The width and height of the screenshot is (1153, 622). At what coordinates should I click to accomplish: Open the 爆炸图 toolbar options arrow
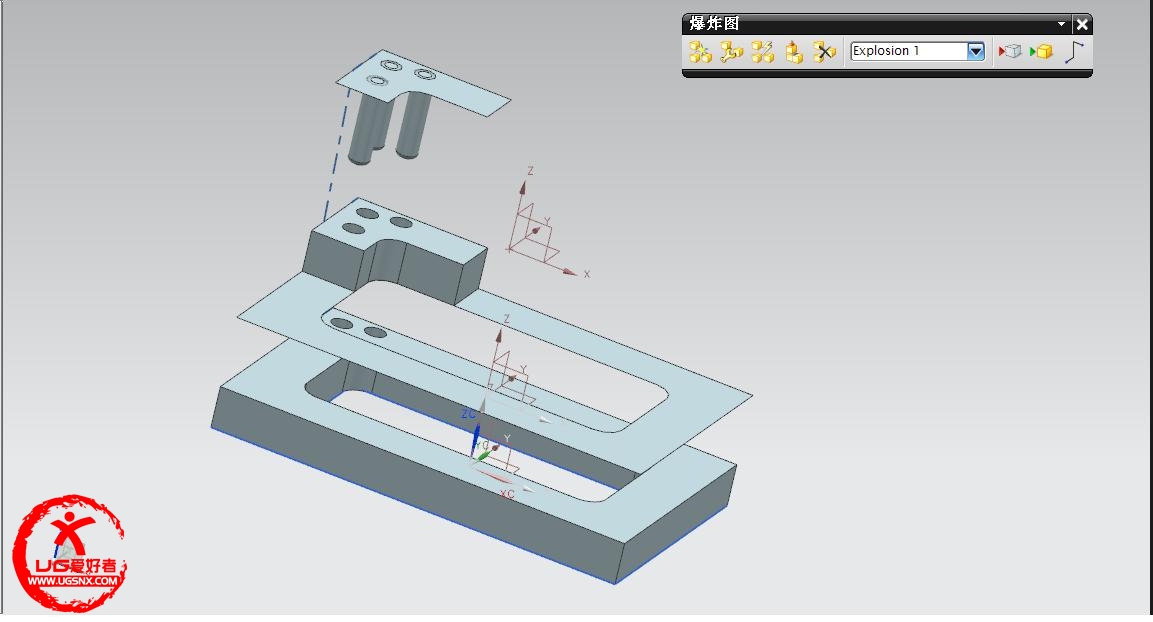(1061, 24)
